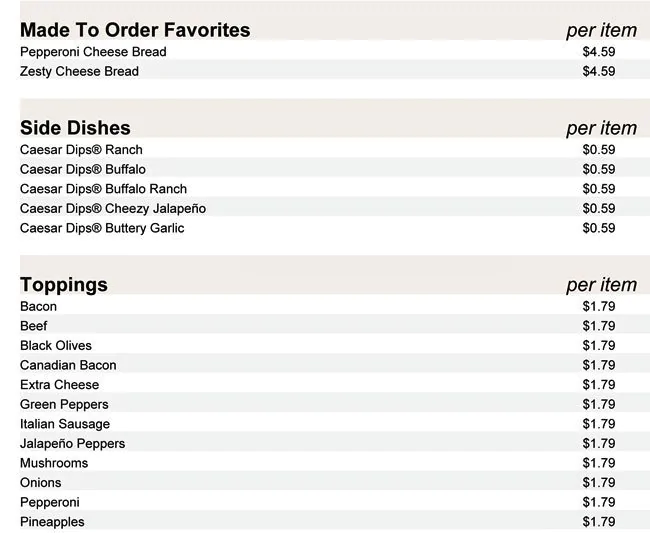Select the Extra Cheese topping
The height and width of the screenshot is (533, 650).
click(59, 385)
